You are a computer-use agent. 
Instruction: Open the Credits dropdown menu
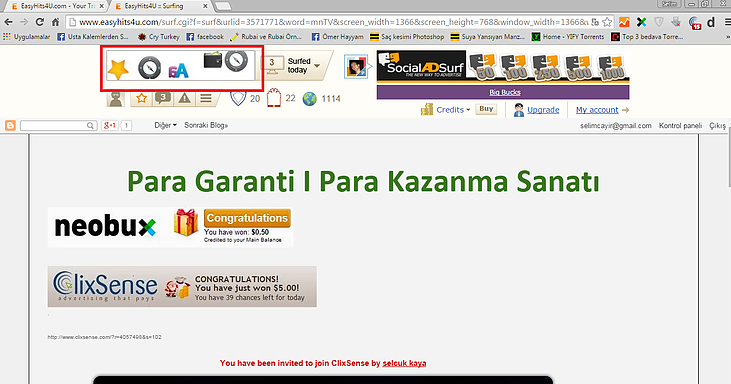(x=453, y=110)
